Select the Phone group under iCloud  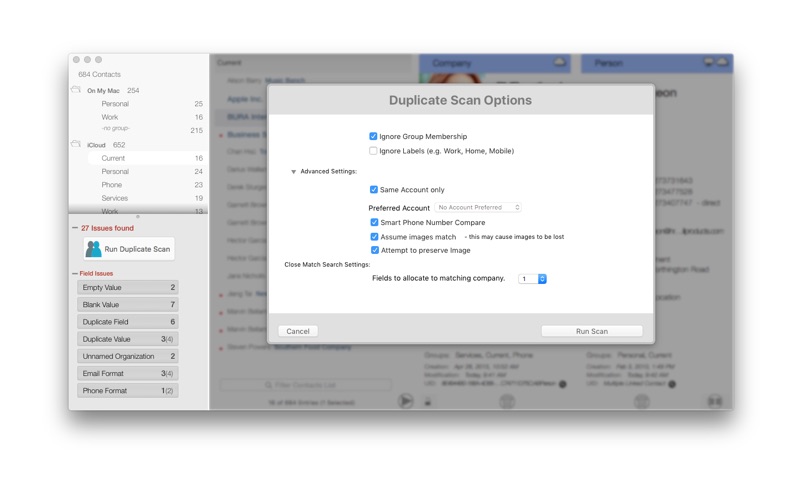click(x=148, y=185)
